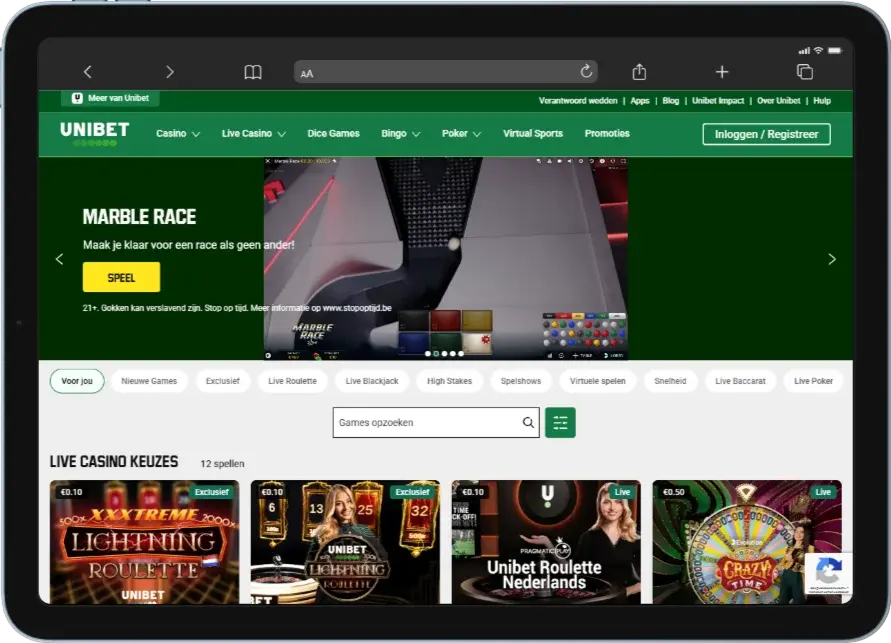891x643 pixels.
Task: Expand the Casino dropdown menu
Action: point(177,133)
